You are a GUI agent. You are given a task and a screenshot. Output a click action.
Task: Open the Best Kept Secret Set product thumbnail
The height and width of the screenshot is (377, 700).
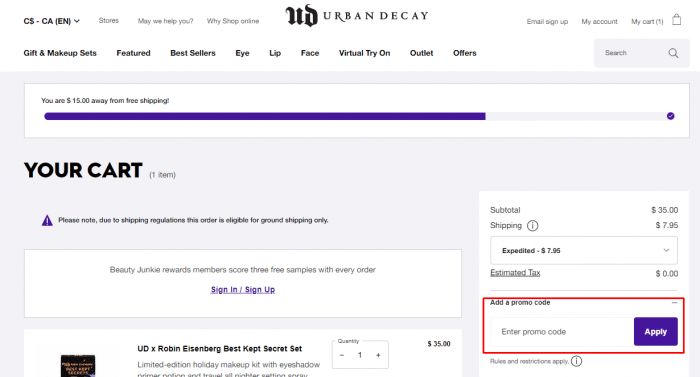tap(78, 366)
